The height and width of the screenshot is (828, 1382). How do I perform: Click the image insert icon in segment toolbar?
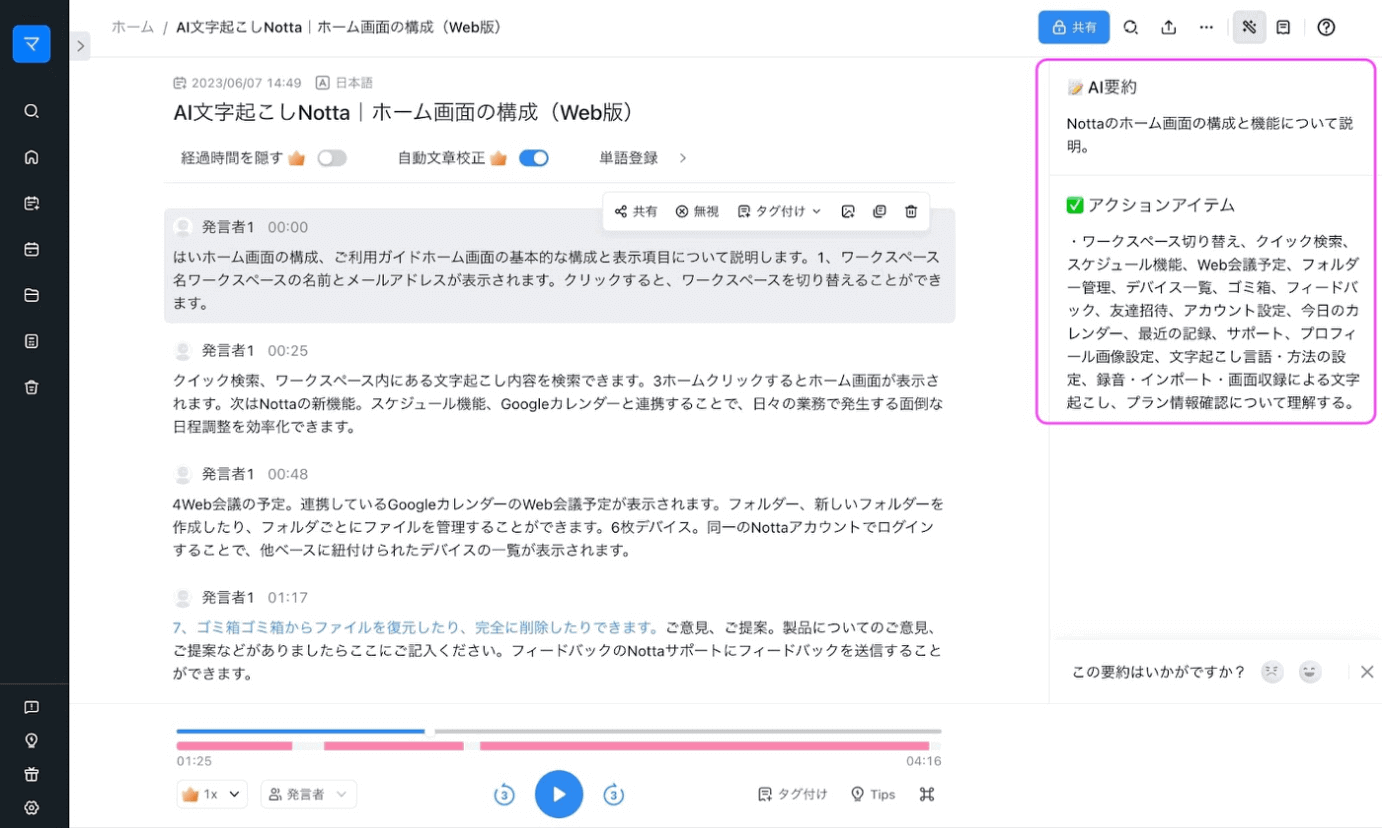(x=847, y=211)
